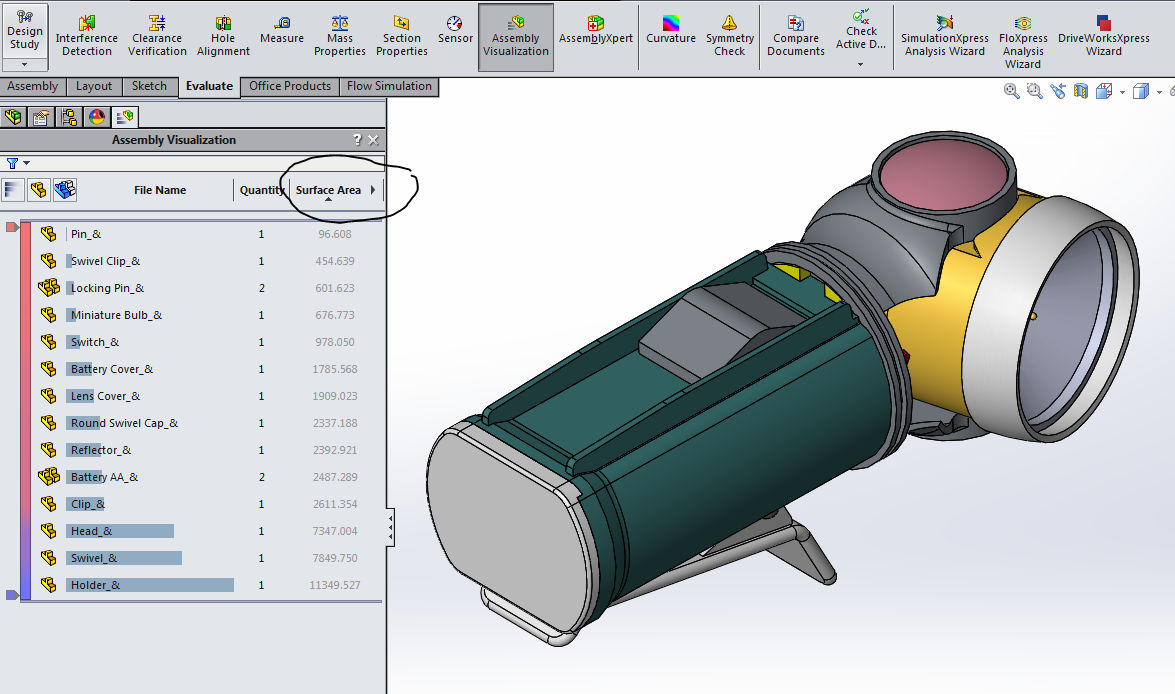Toggle the grouped view button

pyautogui.click(x=65, y=190)
